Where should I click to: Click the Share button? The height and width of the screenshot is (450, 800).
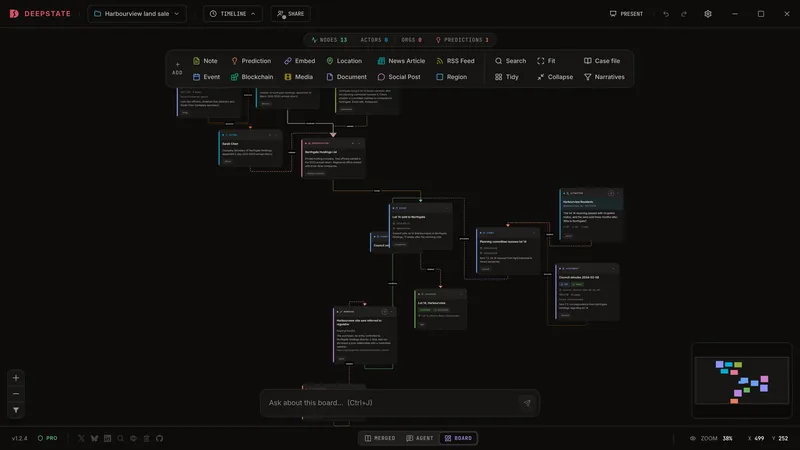tap(290, 14)
